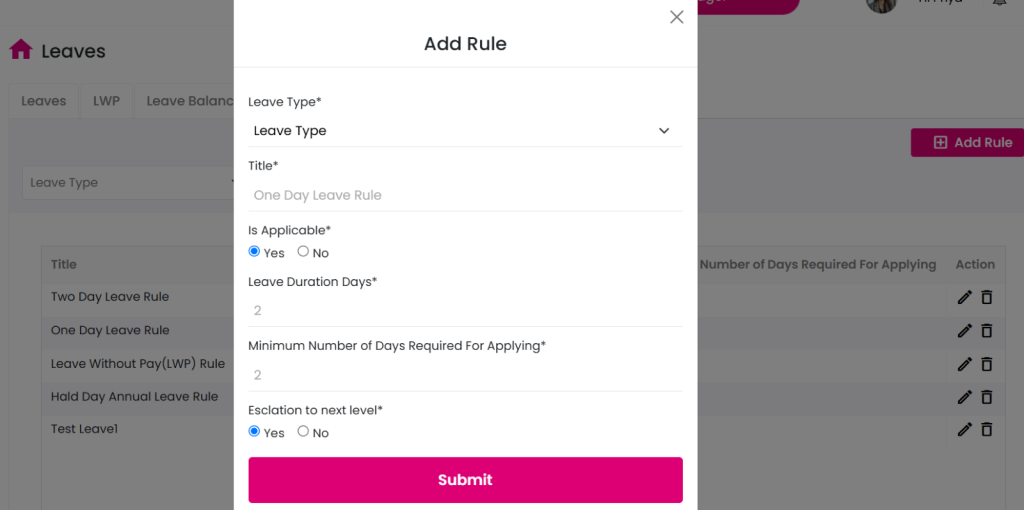This screenshot has width=1024, height=510.
Task: Select No for Is Applicable
Action: [x=303, y=251]
